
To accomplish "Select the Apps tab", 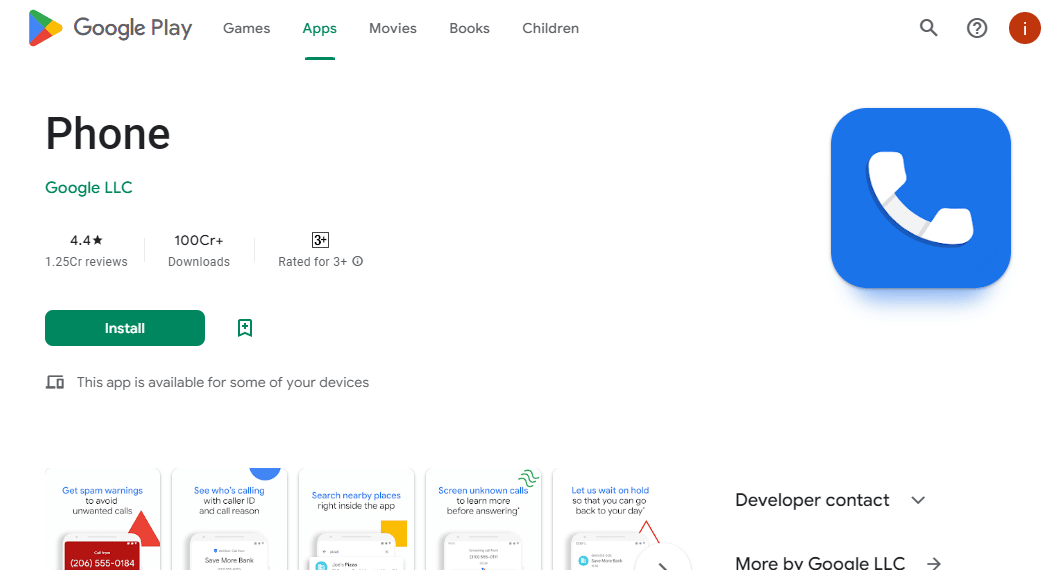I will tap(319, 28).
